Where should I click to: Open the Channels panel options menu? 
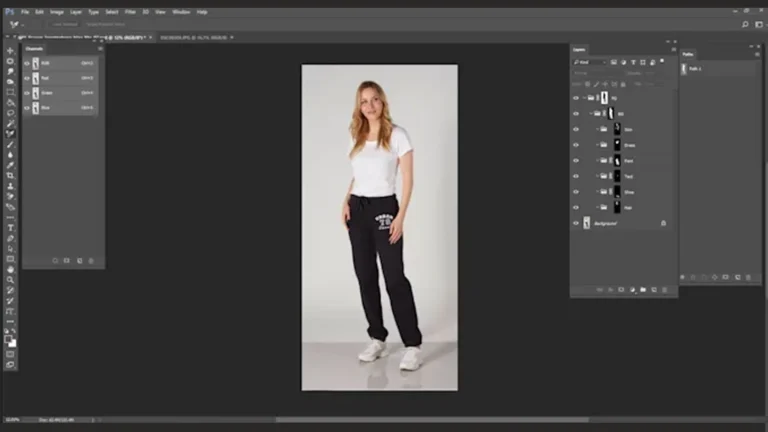tap(100, 48)
